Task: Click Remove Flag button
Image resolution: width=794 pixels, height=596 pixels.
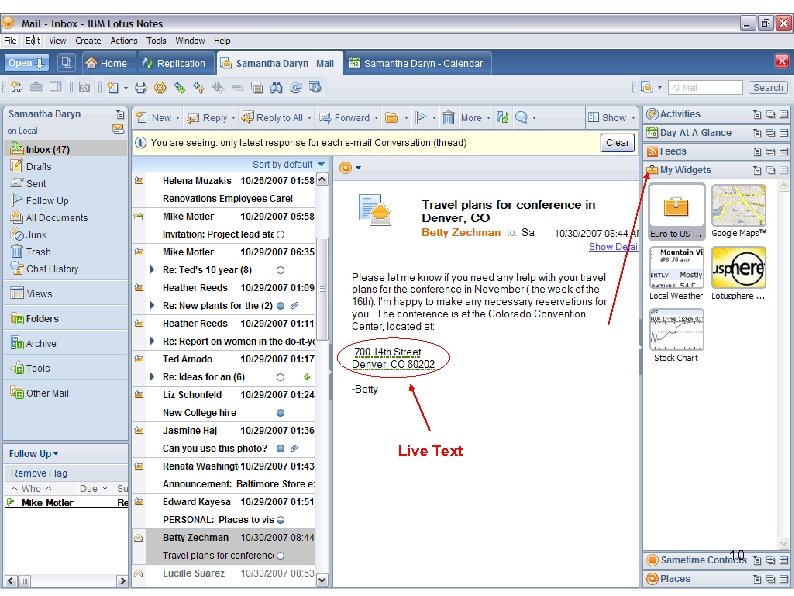Action: tap(40, 473)
